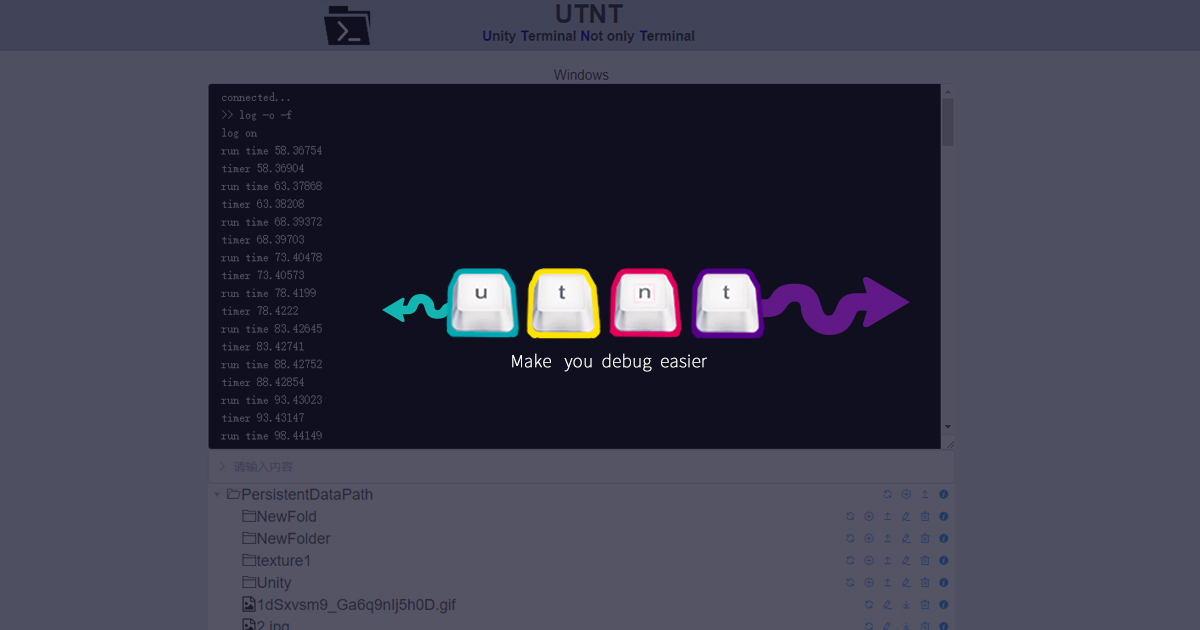Upload a file into NewFolder
This screenshot has width=1200, height=630.
coord(887,538)
